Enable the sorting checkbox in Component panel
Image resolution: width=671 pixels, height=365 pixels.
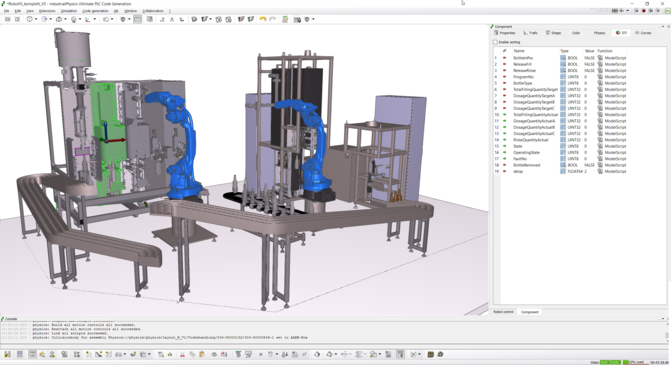495,42
